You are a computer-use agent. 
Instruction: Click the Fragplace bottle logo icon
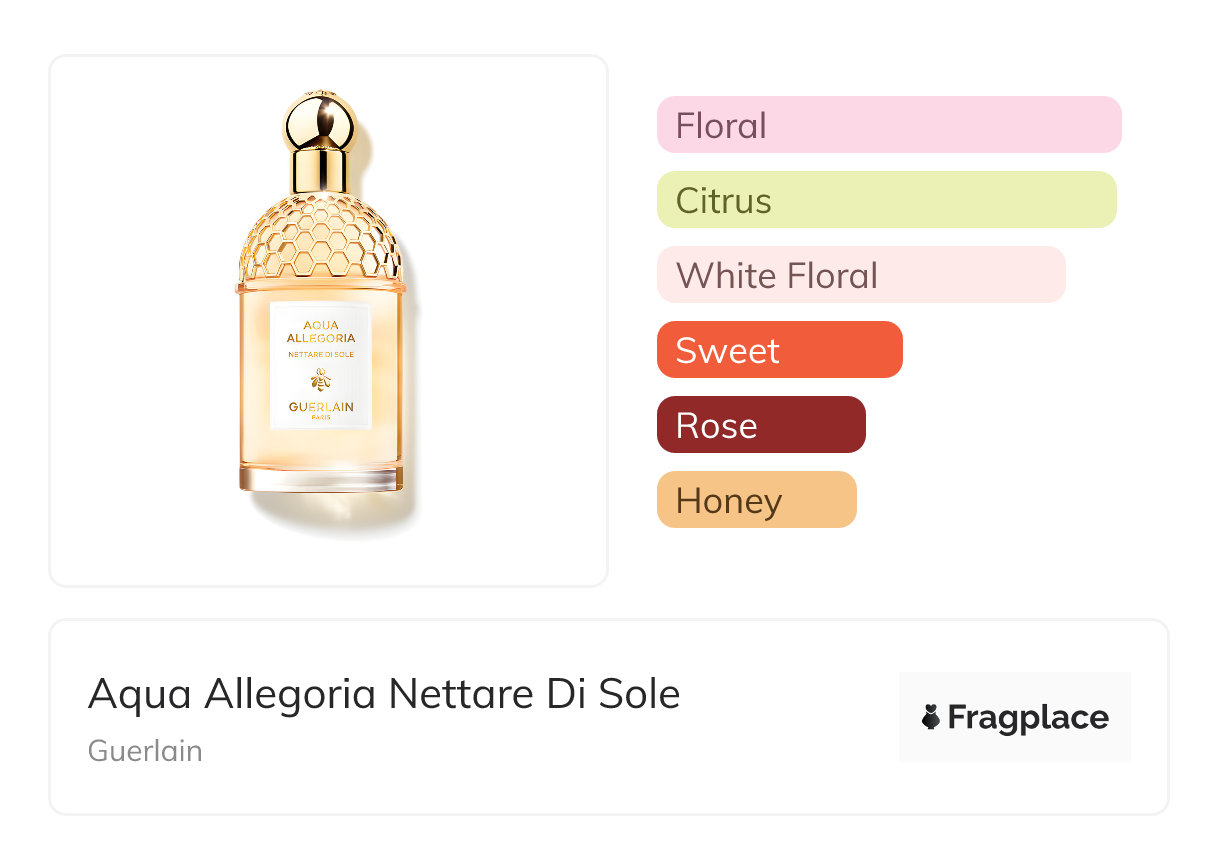[931, 717]
